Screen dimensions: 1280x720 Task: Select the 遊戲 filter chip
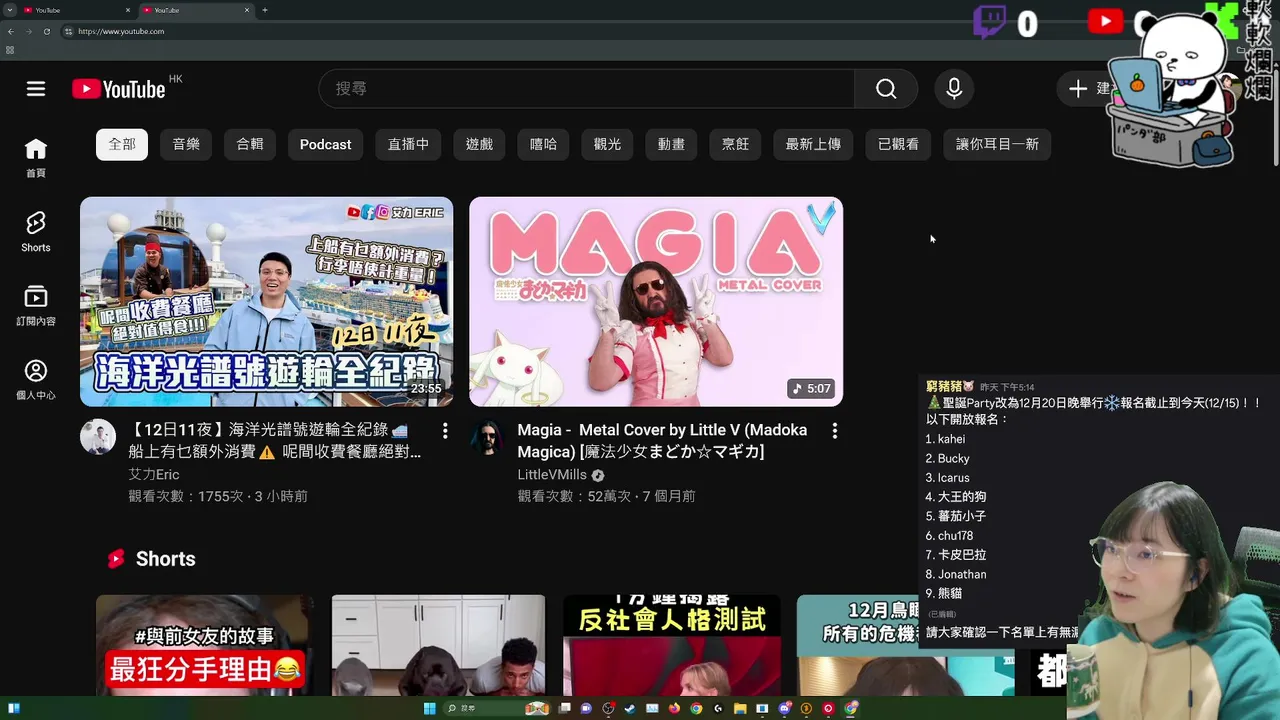479,144
